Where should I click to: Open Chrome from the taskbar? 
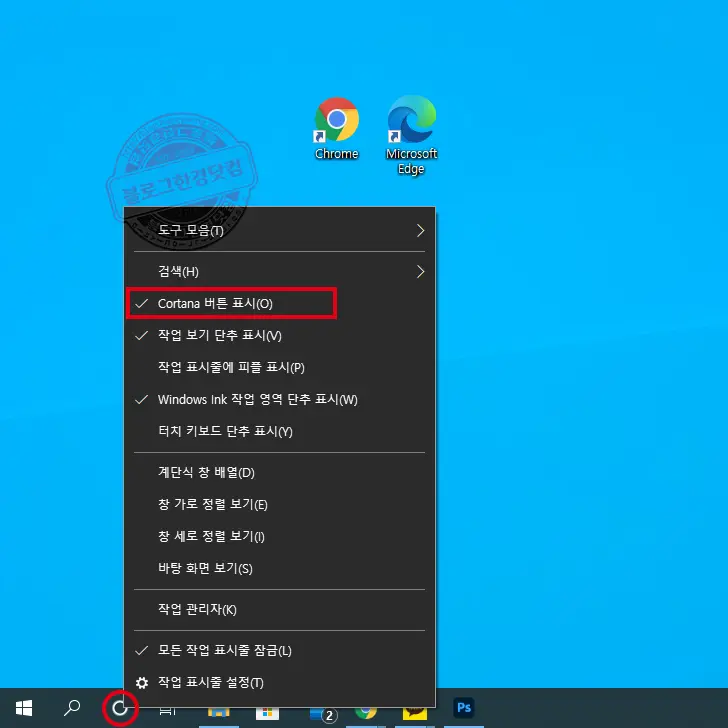[366, 713]
